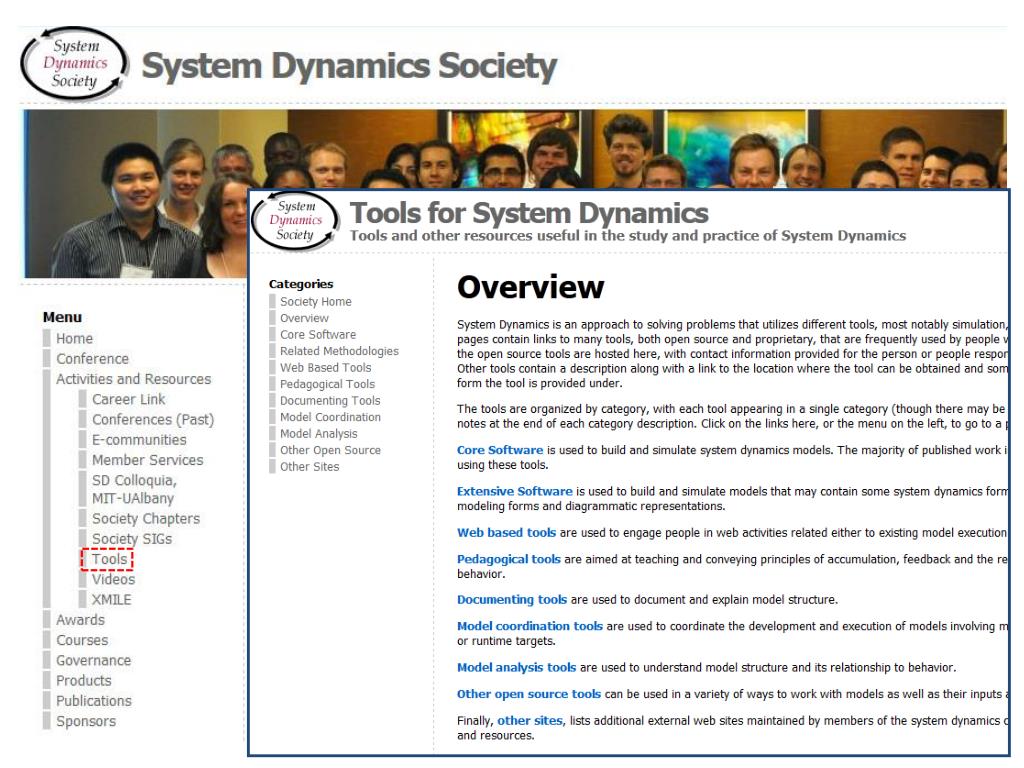Open Other Open Source category
The height and width of the screenshot is (768, 1024).
click(x=330, y=450)
